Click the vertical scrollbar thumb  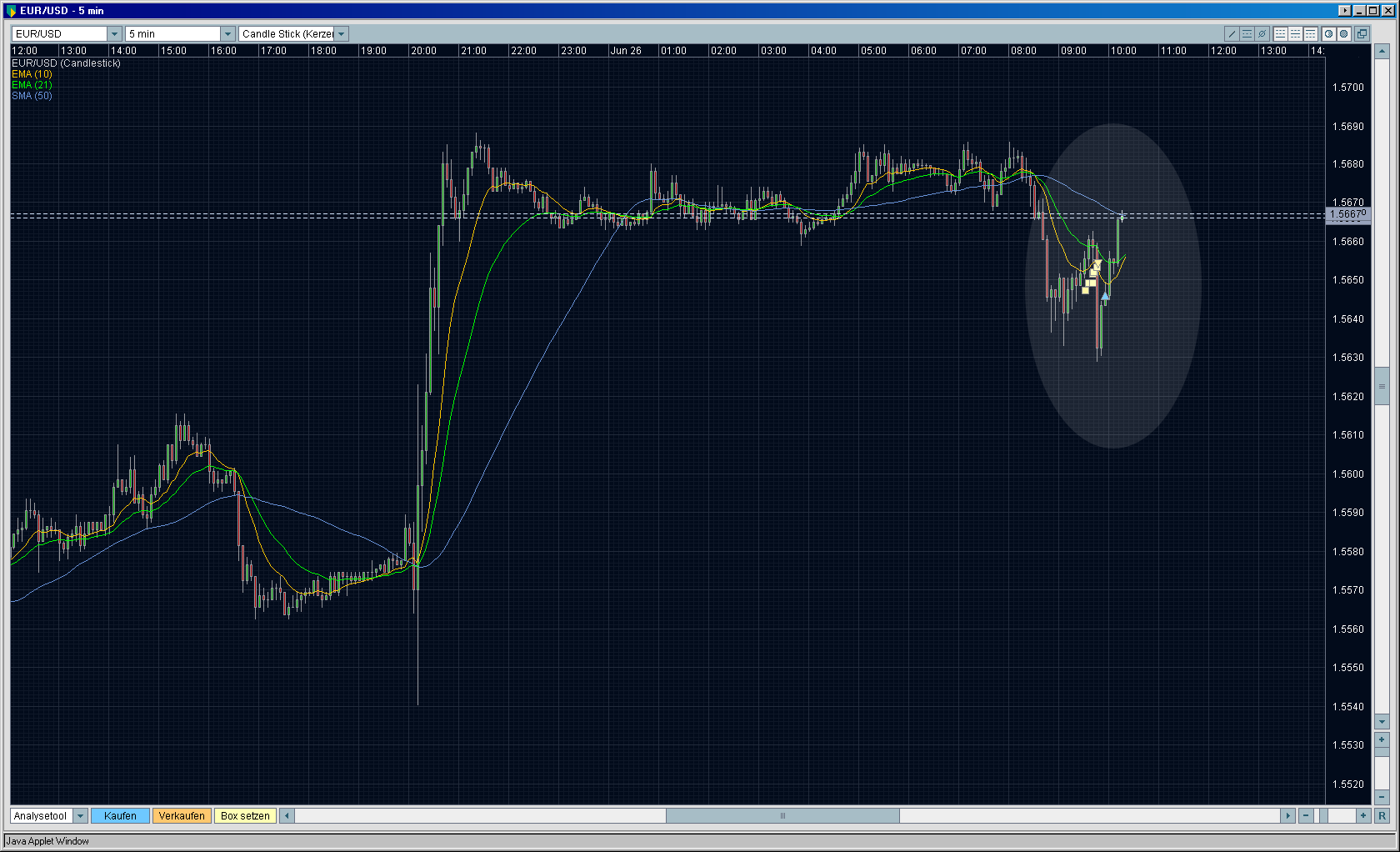[x=1382, y=386]
